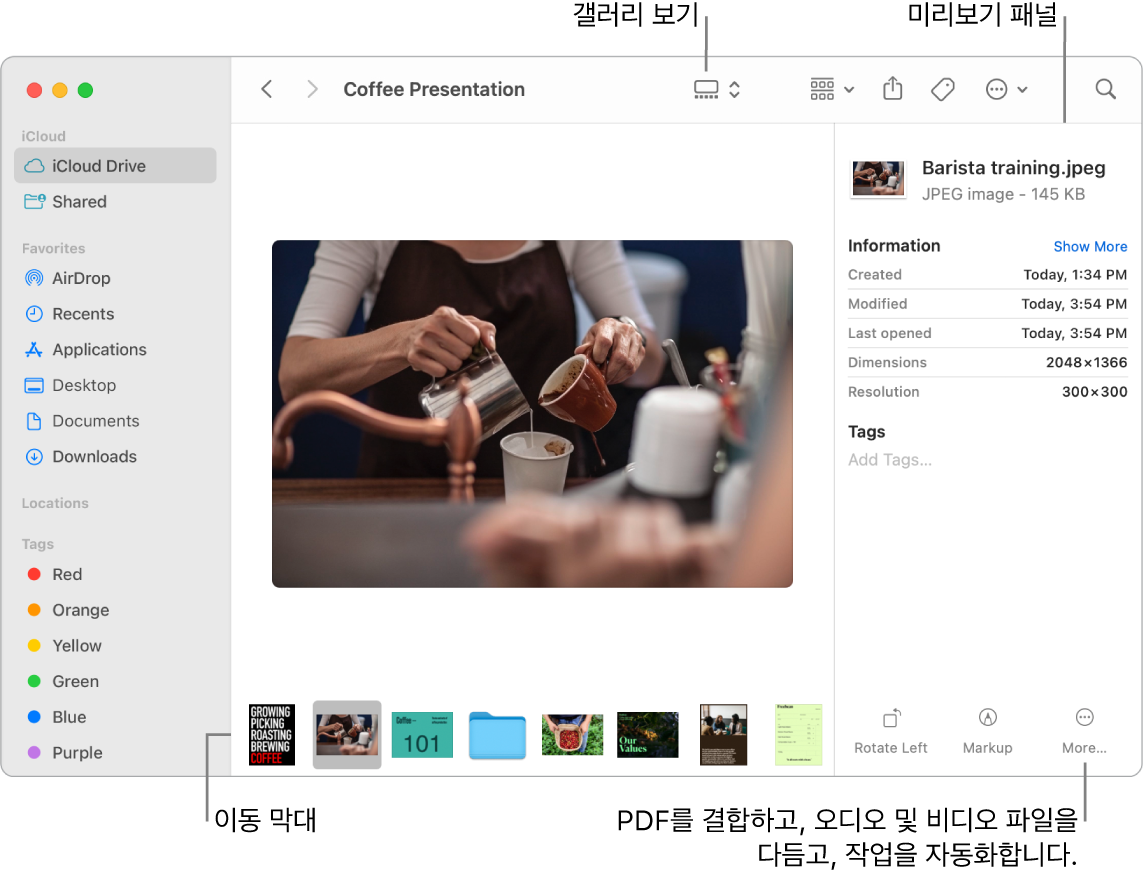The width and height of the screenshot is (1144, 878).
Task: Click the Share icon in the toolbar
Action: click(891, 89)
